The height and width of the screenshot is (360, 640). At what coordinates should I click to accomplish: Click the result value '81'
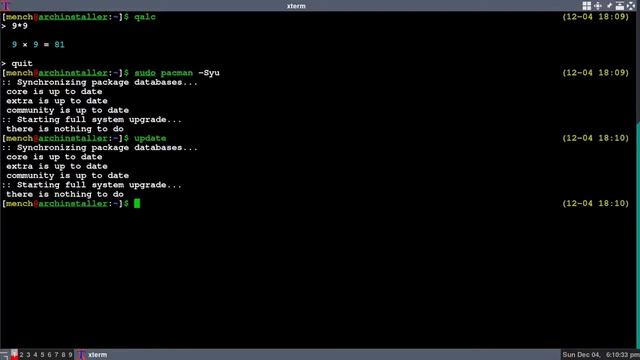pos(59,44)
